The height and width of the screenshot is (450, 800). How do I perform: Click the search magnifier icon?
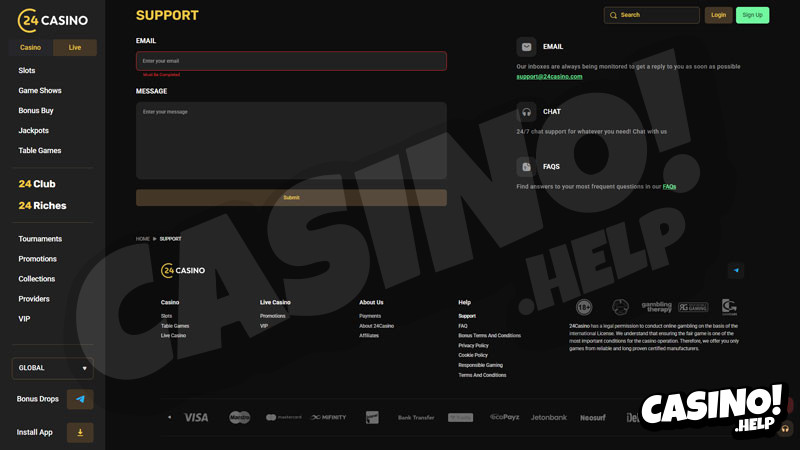(613, 15)
